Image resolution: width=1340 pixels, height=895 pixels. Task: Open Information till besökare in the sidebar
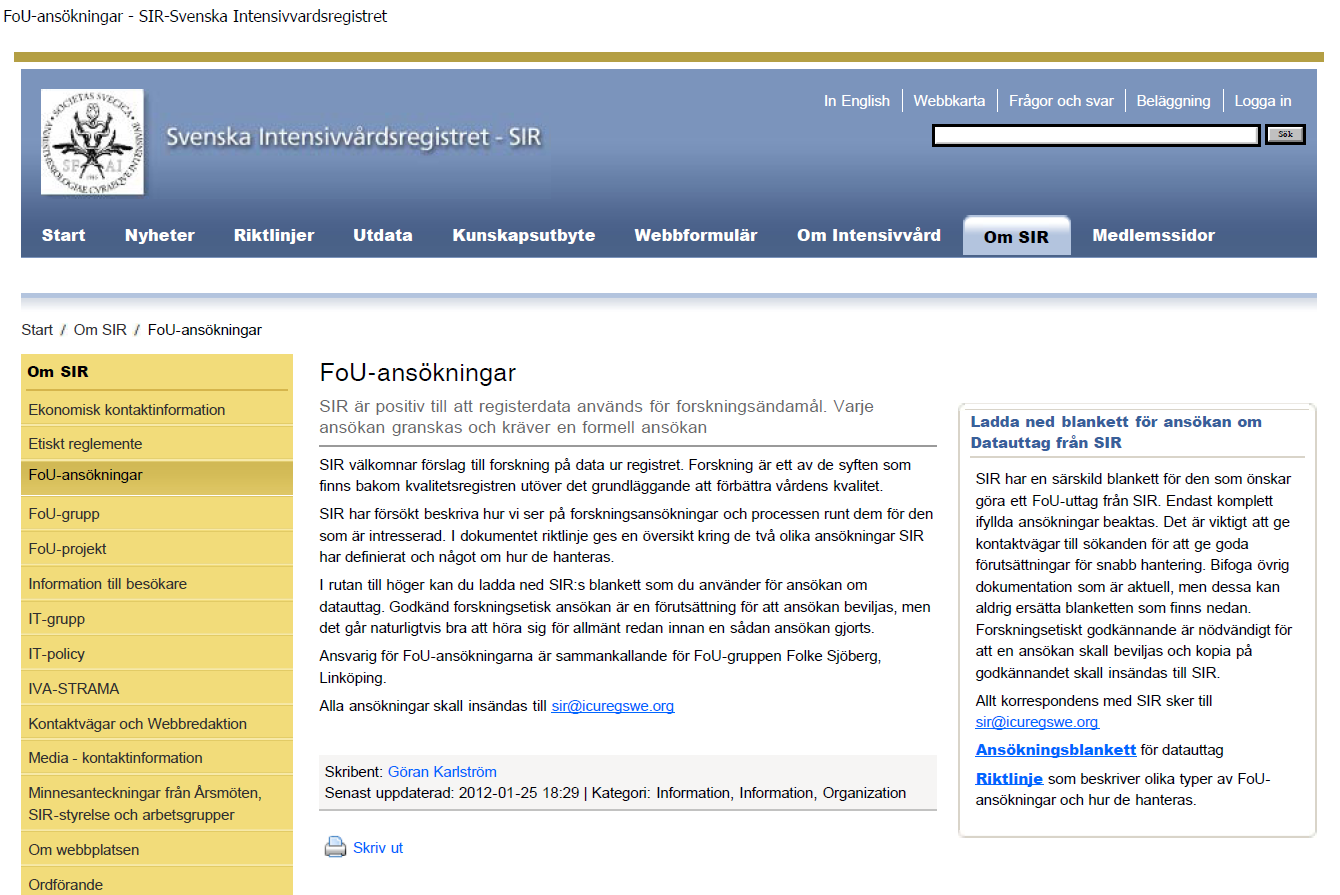[x=108, y=584]
